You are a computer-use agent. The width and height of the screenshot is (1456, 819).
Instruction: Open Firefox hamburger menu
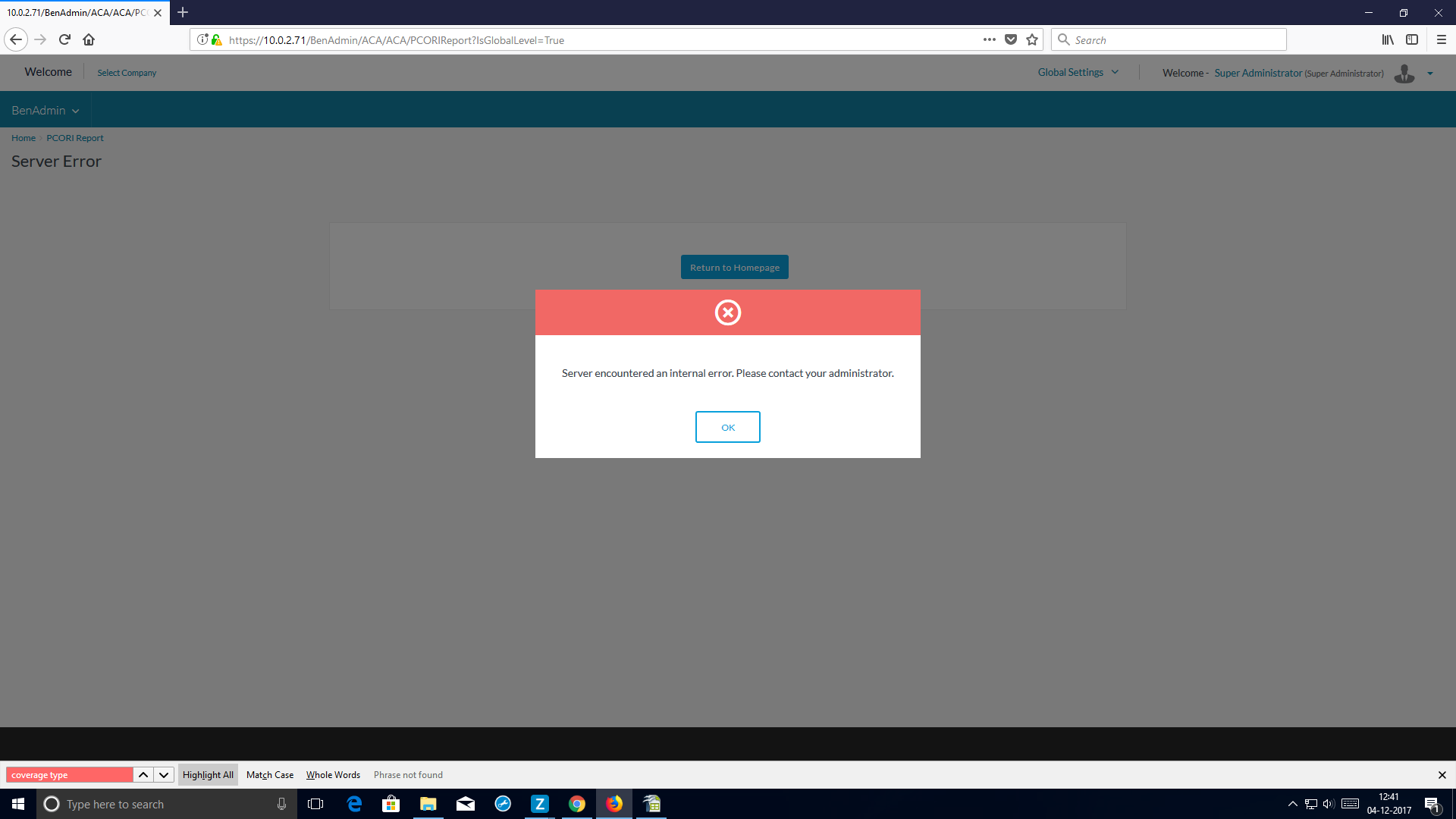click(1442, 39)
